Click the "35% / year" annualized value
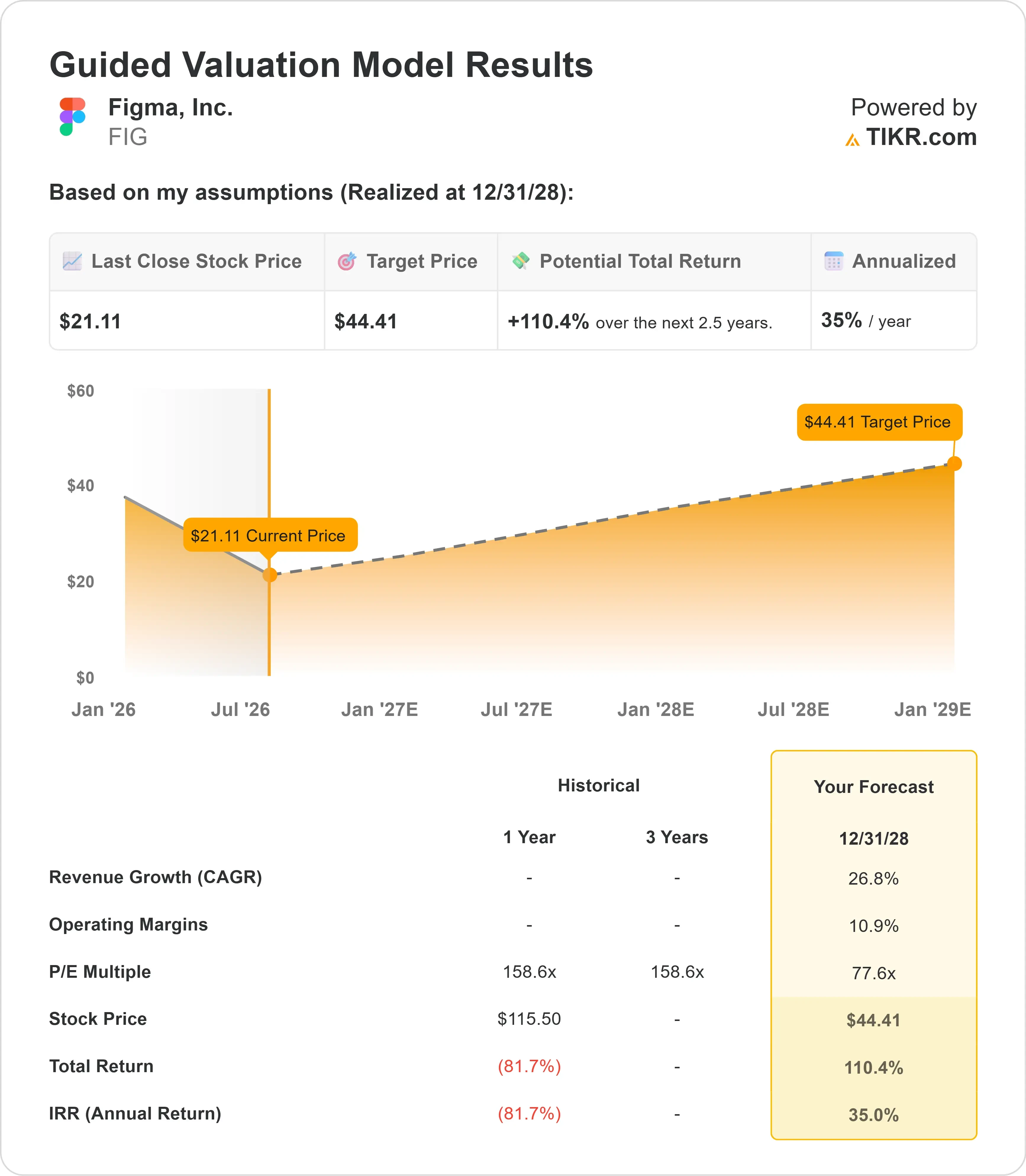The width and height of the screenshot is (1026, 1176). coord(866,321)
